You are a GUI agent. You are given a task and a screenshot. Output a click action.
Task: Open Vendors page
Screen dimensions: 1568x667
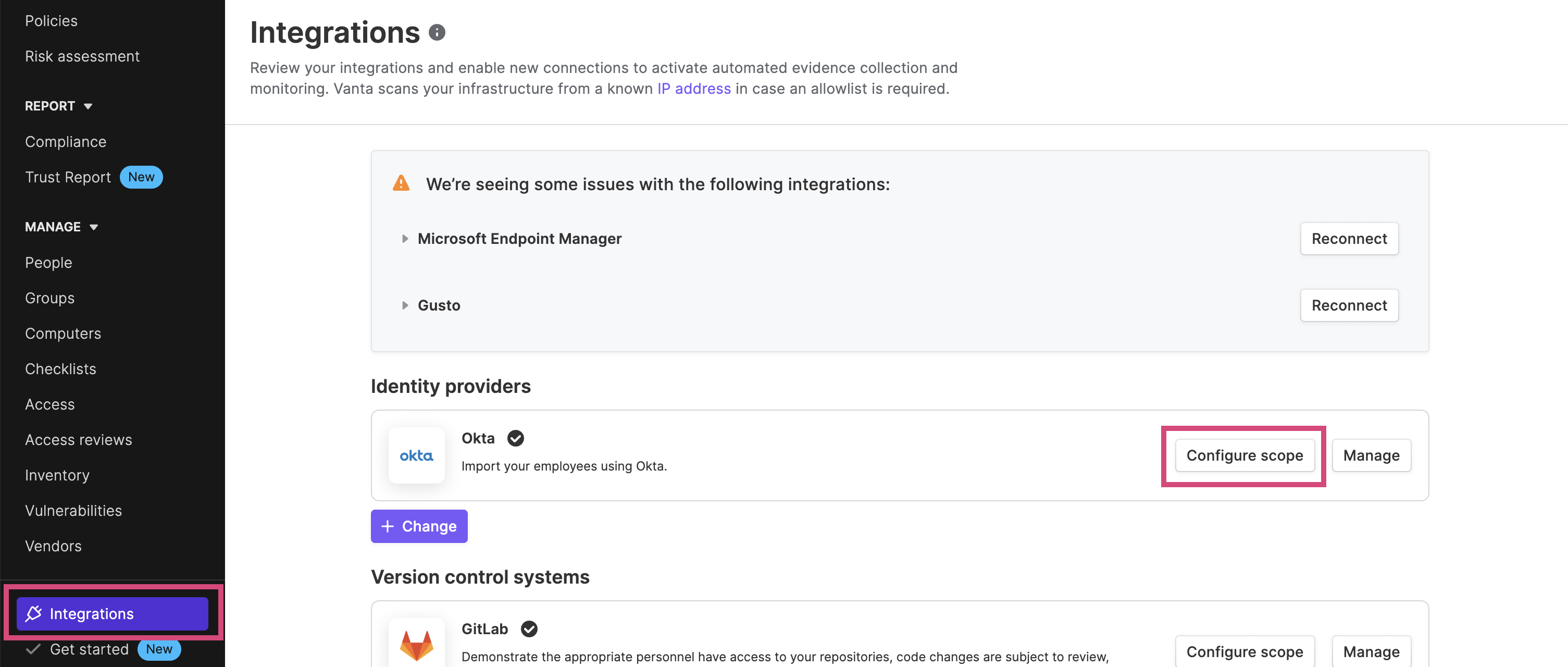53,546
